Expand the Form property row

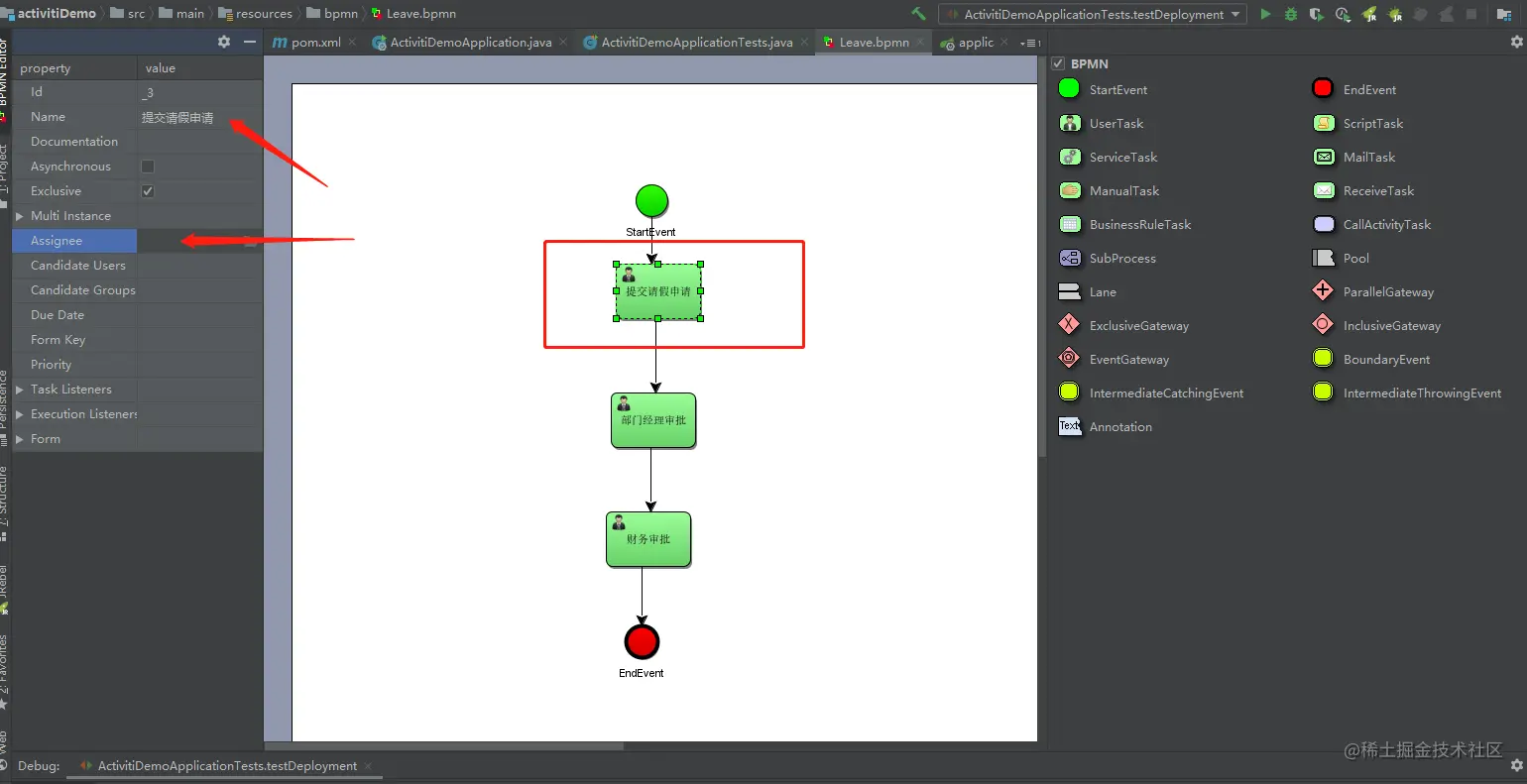pyautogui.click(x=19, y=439)
